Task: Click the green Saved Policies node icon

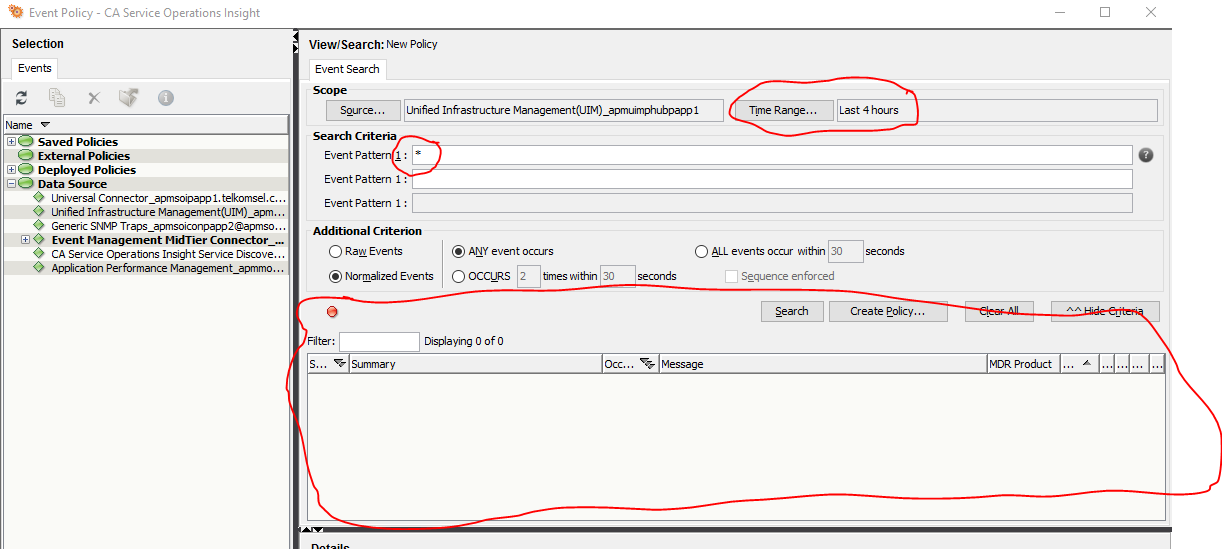Action: tap(26, 141)
